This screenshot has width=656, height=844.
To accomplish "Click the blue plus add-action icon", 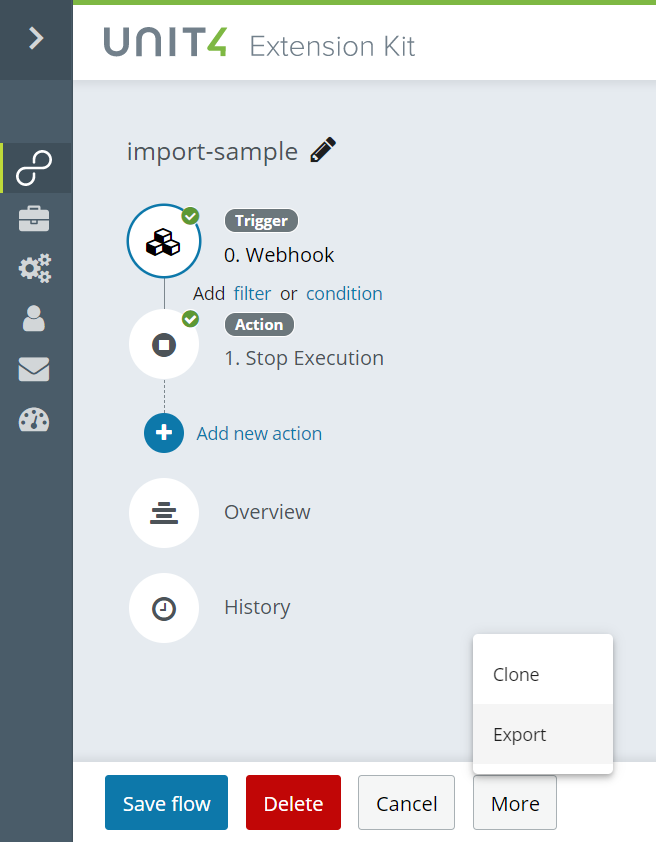I will (x=164, y=433).
